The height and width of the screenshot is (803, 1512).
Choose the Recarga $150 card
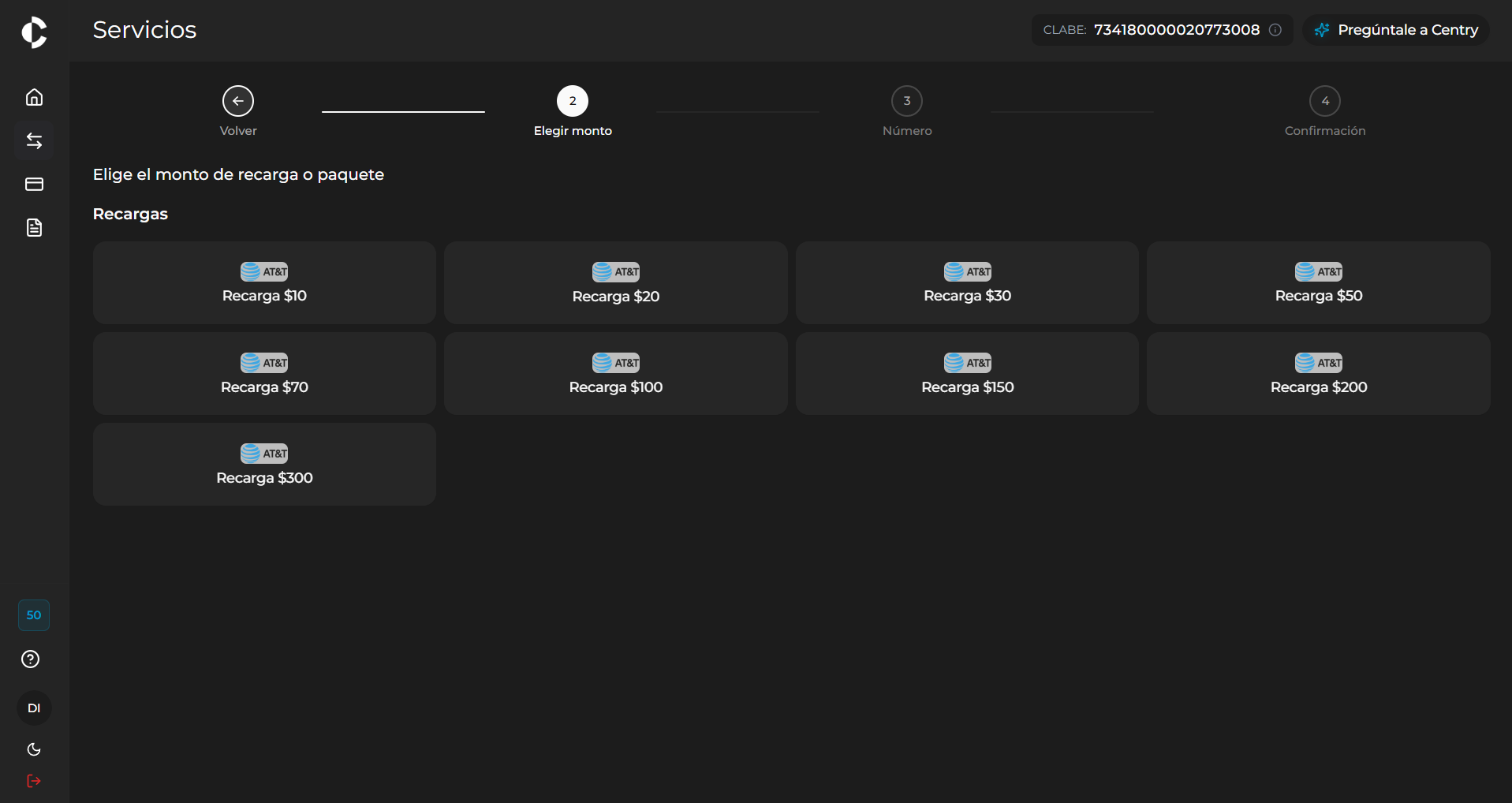click(x=967, y=374)
